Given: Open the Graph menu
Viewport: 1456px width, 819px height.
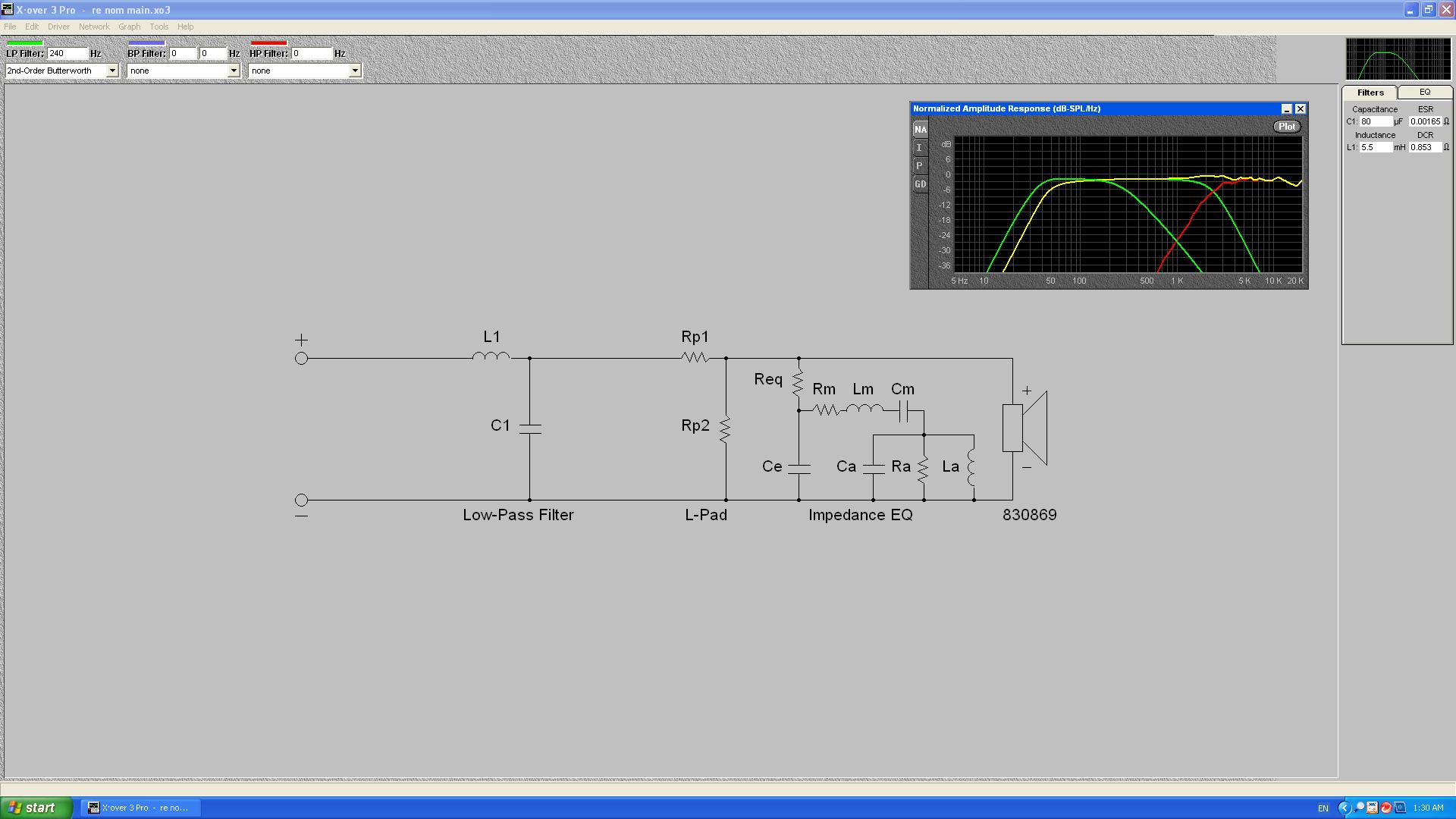Looking at the screenshot, I should (x=130, y=27).
